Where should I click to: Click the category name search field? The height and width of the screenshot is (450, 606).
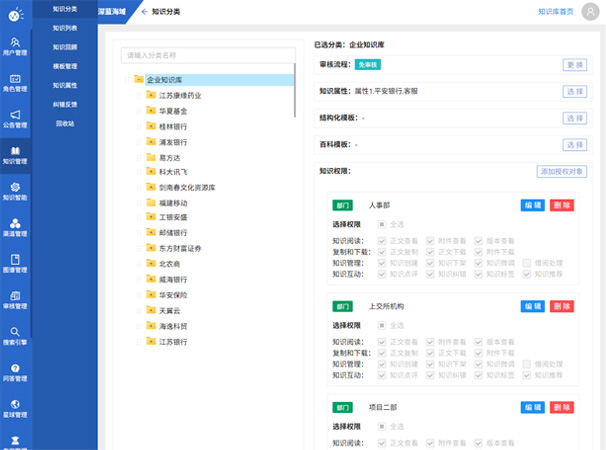207,54
